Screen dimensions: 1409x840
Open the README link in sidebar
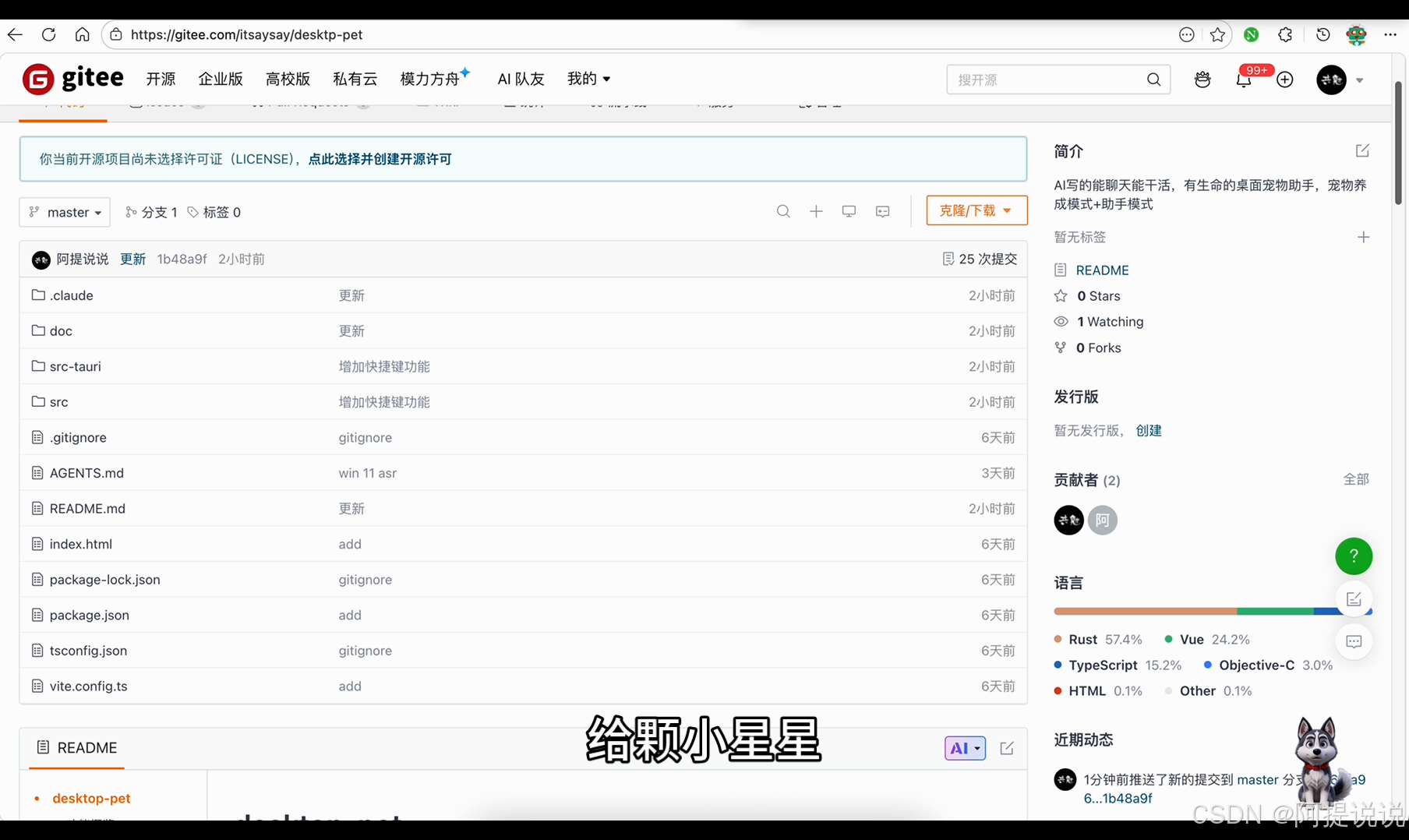click(x=1102, y=270)
